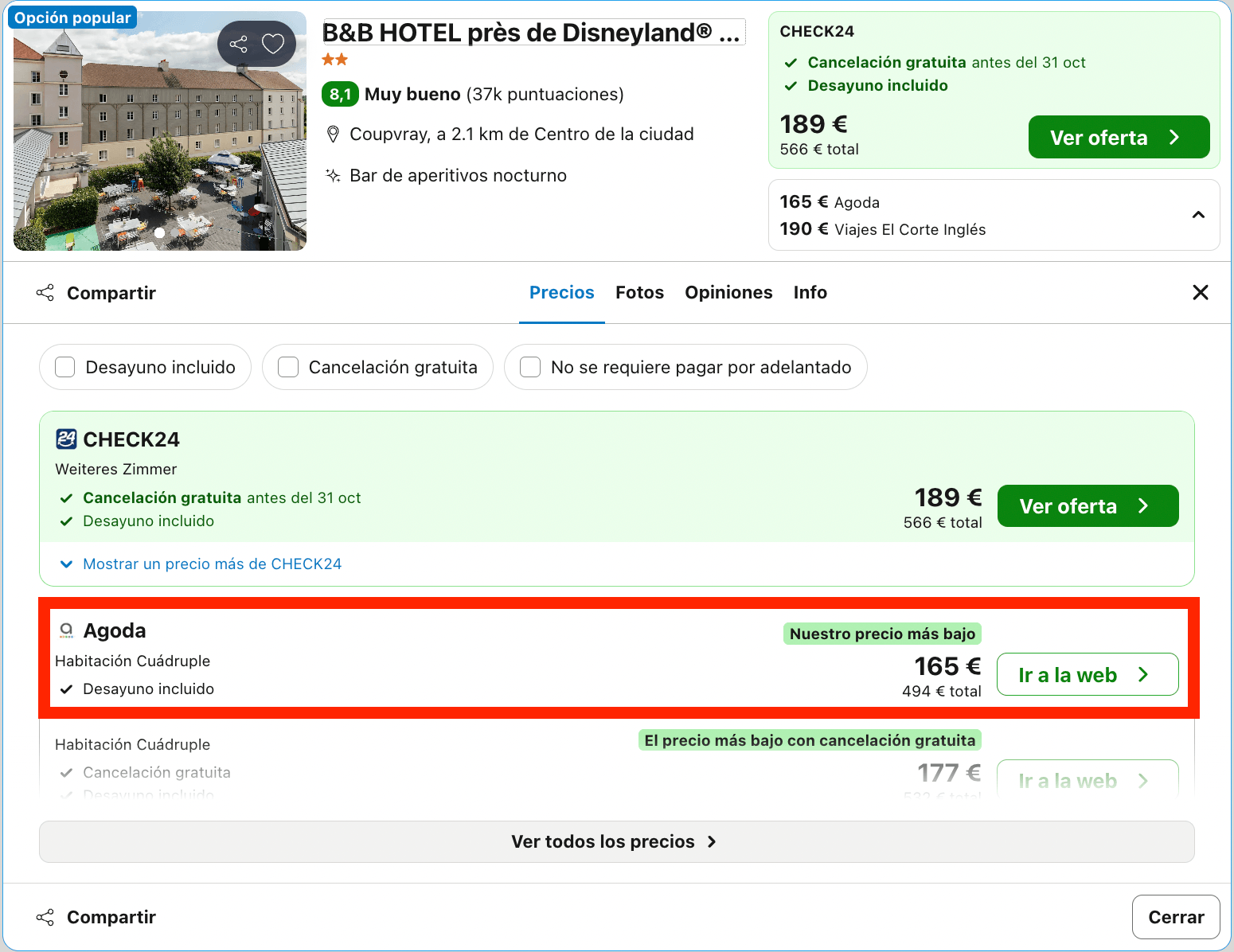Enable No se requiere pagar por adelantado
Image resolution: width=1234 pixels, height=952 pixels.
[530, 367]
